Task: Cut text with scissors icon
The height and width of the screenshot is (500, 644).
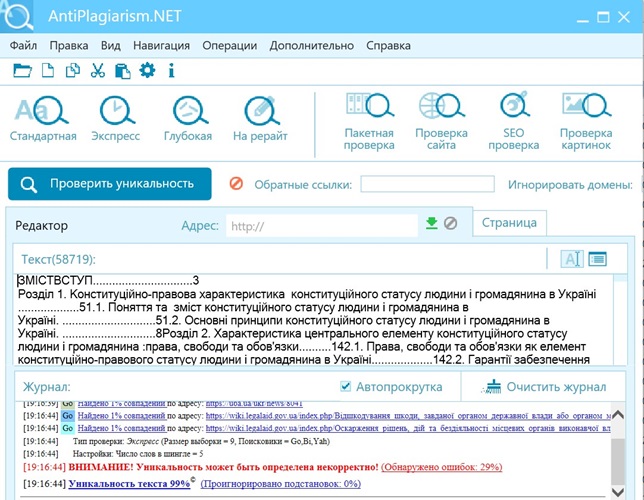Action: tap(98, 71)
